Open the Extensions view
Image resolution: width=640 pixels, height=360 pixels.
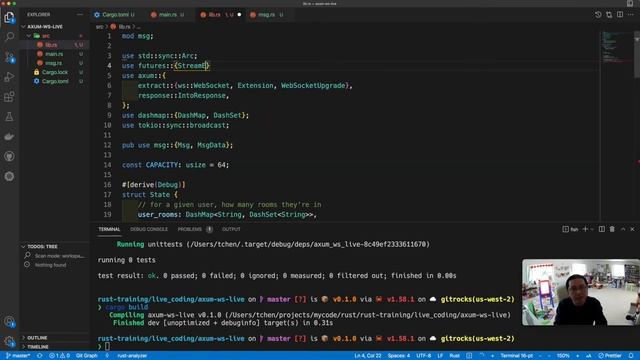point(9,97)
